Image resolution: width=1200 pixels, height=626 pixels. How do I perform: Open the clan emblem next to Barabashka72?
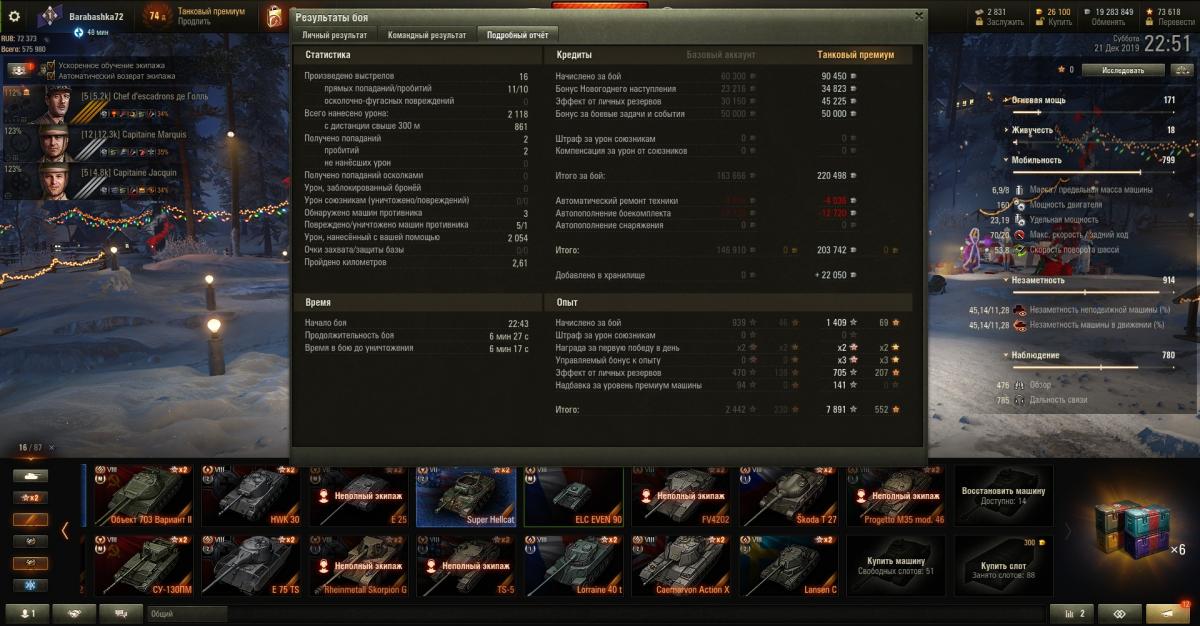[51, 16]
